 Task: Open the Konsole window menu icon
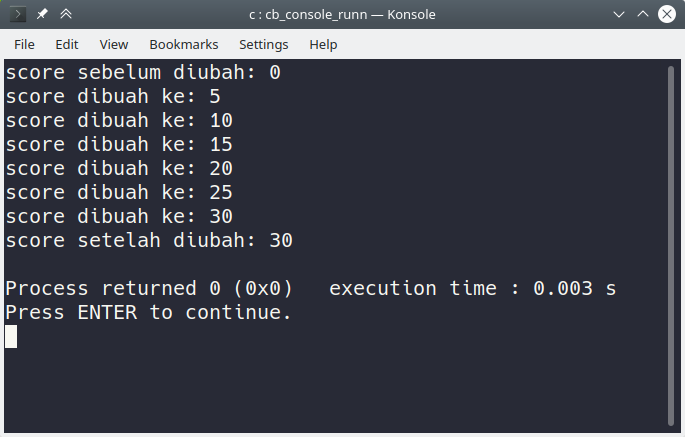click(x=18, y=15)
